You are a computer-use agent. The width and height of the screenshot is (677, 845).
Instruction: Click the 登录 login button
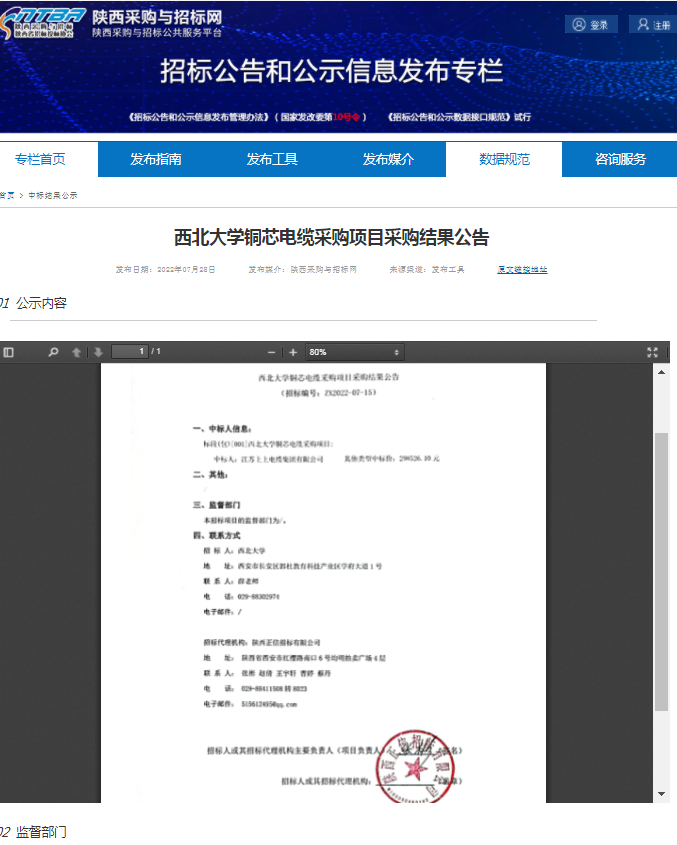pos(591,25)
